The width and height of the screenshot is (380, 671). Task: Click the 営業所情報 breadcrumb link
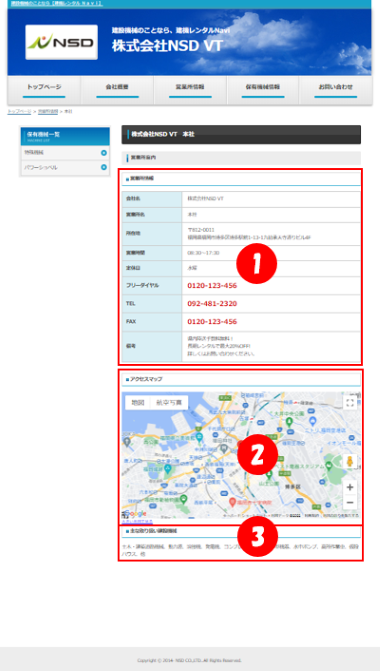coord(48,111)
